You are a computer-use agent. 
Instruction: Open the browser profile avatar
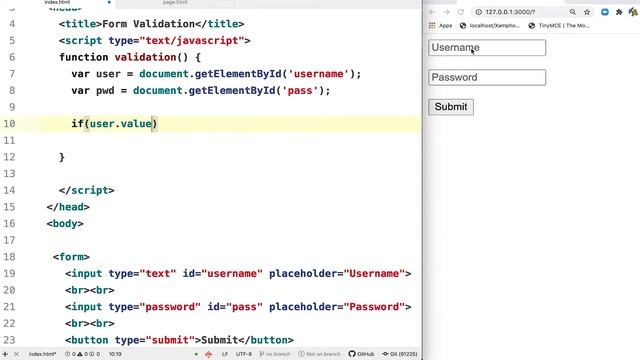tap(633, 12)
